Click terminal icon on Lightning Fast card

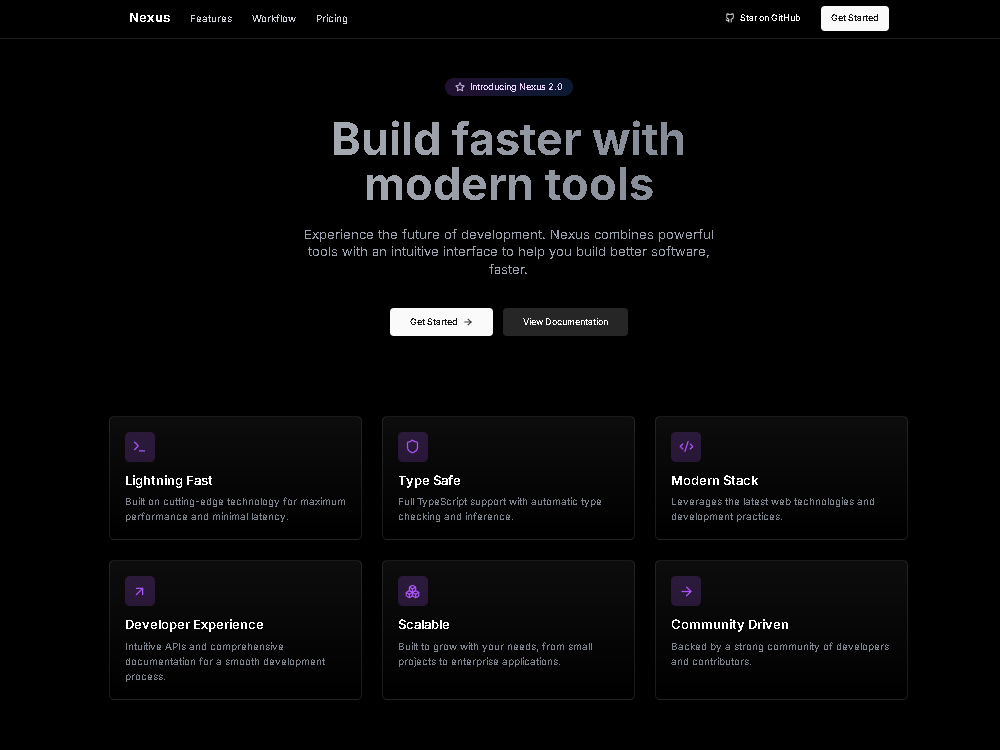pos(140,446)
